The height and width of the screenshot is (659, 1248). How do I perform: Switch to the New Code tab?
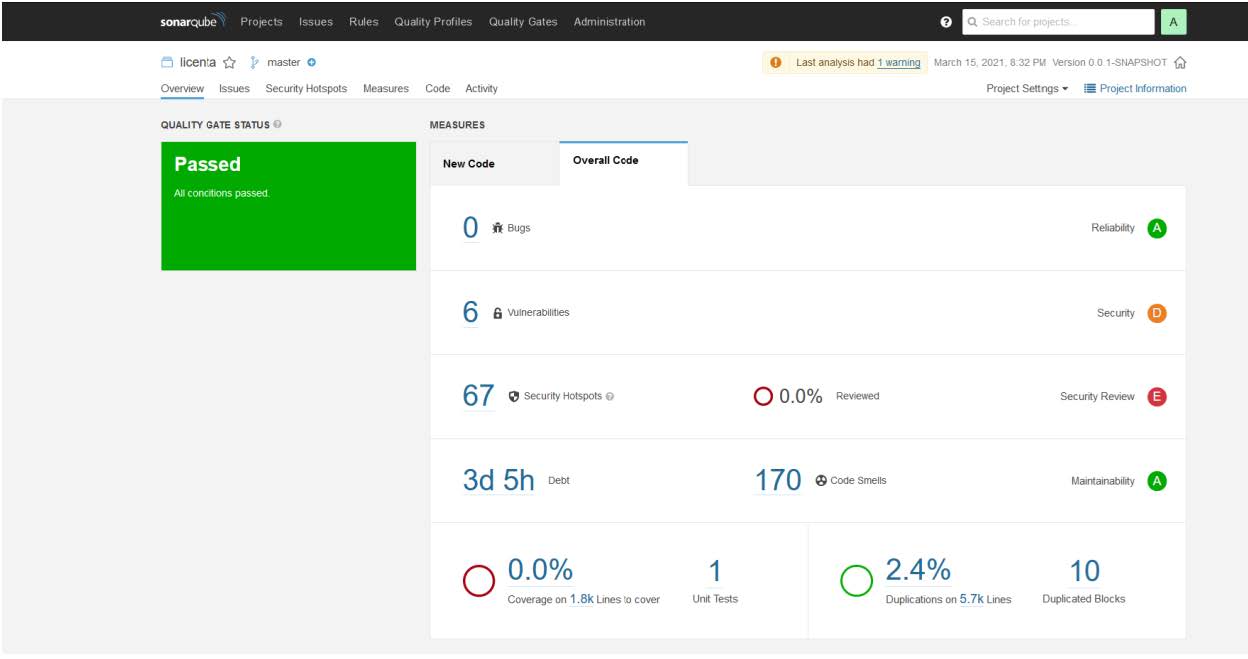469,164
